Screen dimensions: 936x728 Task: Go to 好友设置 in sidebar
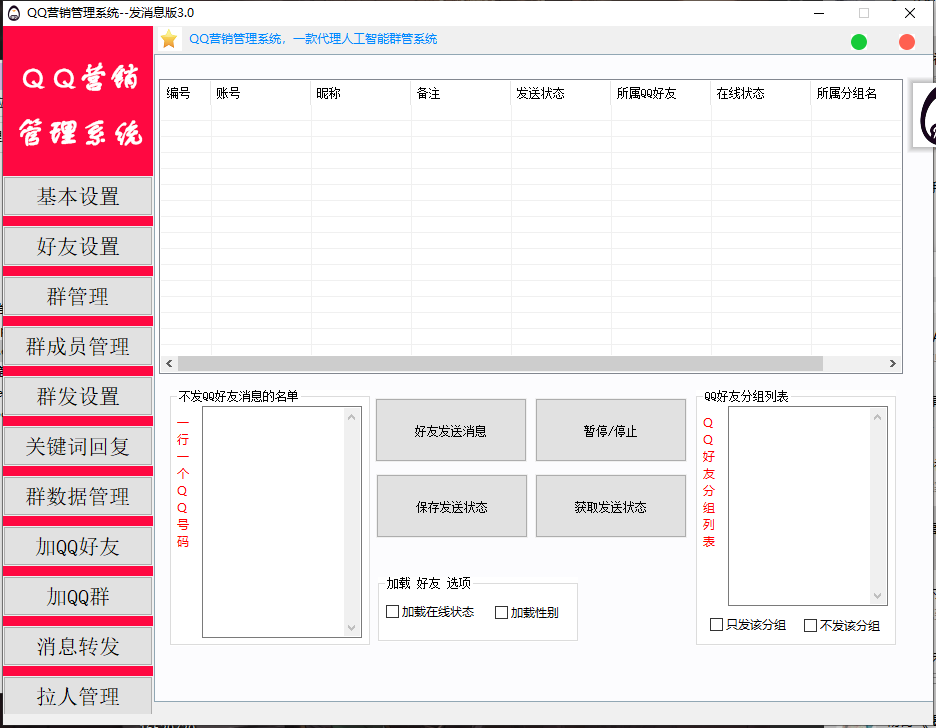point(78,246)
